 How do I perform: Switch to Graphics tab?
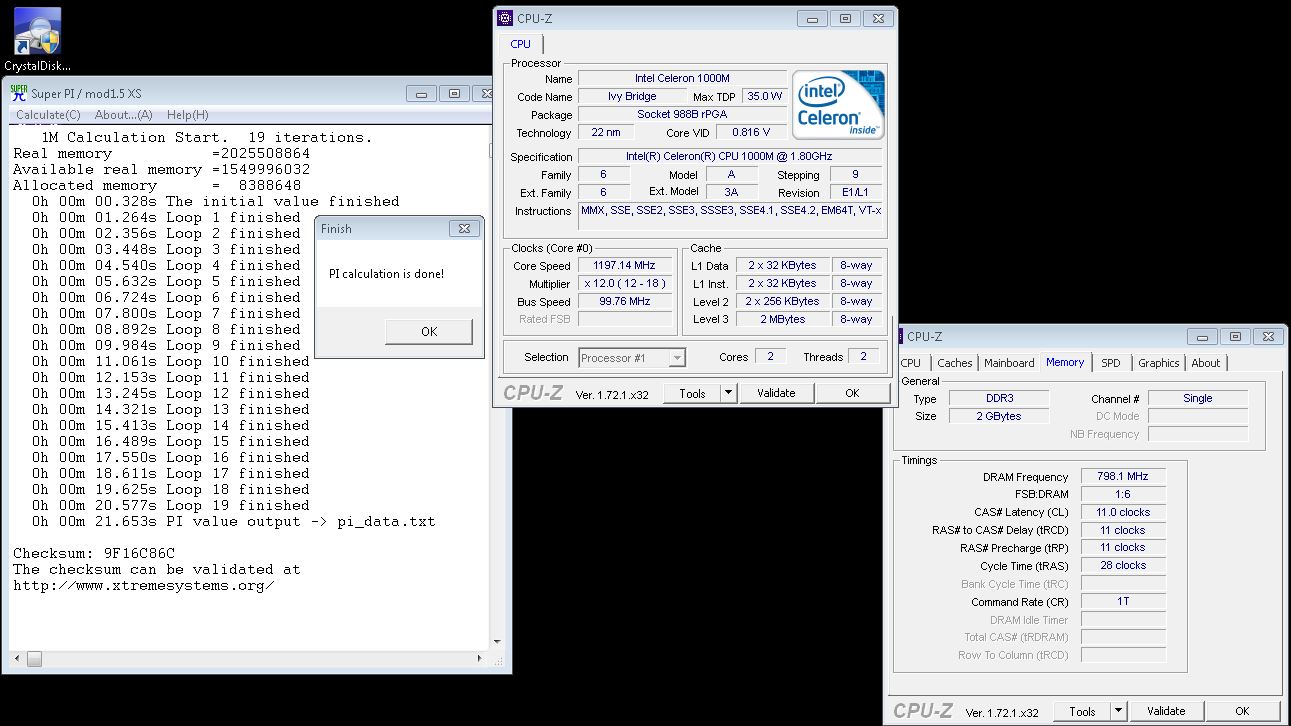[x=1158, y=363]
